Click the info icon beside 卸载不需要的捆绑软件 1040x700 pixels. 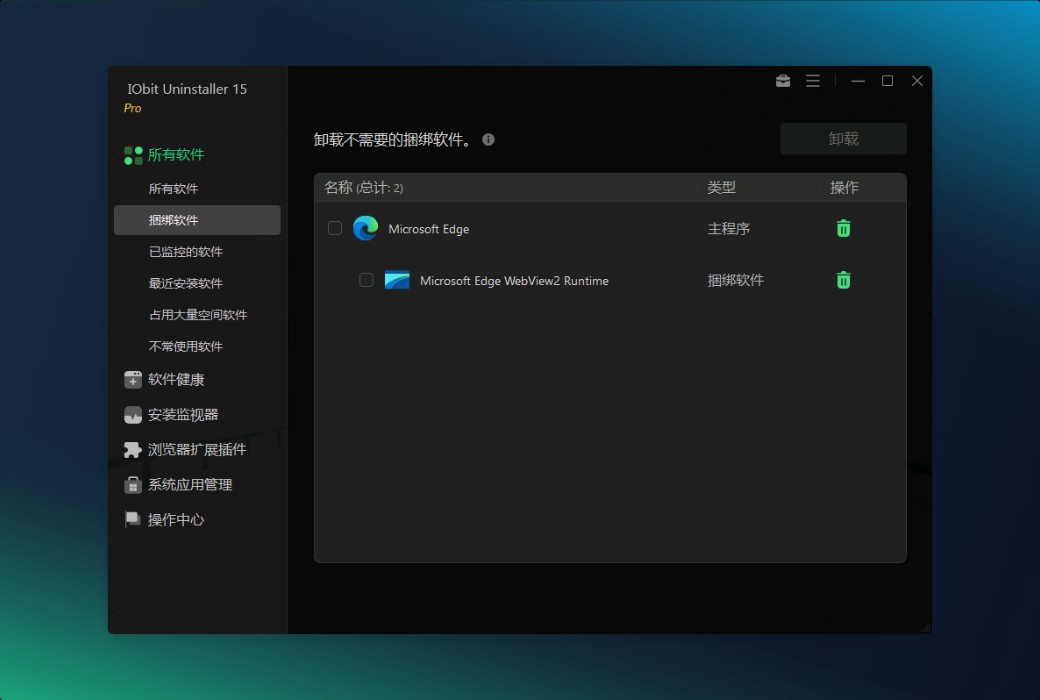point(488,139)
